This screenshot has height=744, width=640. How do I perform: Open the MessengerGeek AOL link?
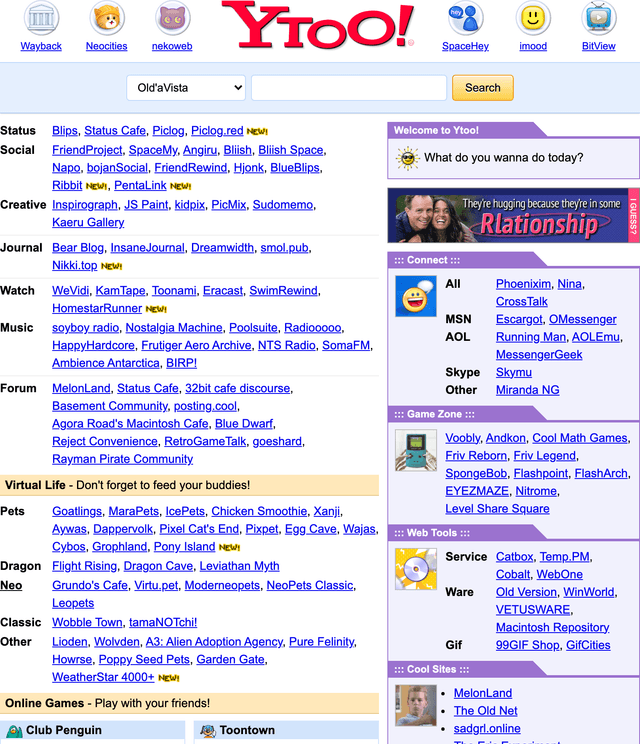[x=539, y=355]
